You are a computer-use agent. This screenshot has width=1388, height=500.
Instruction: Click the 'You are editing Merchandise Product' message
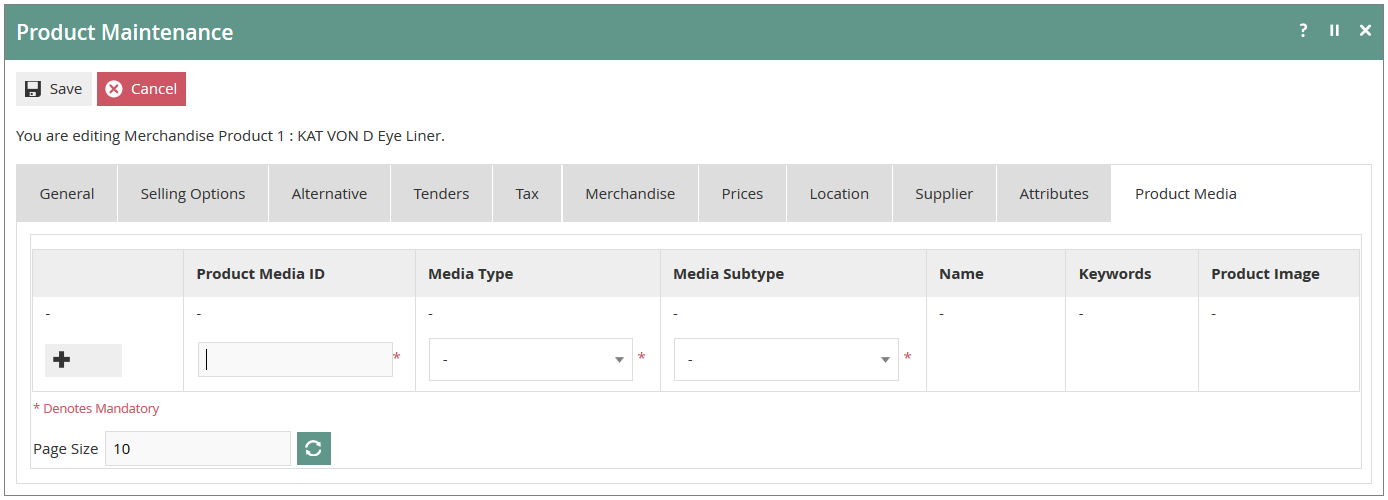230,136
